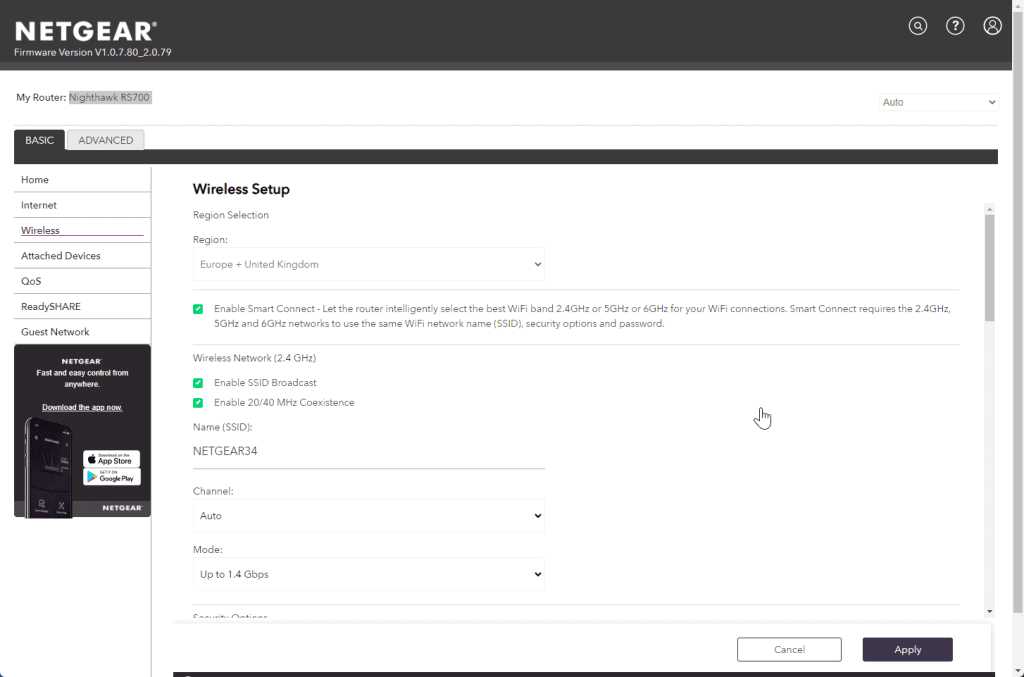Open the help question mark icon
1024x677 pixels.
pyautogui.click(x=955, y=26)
